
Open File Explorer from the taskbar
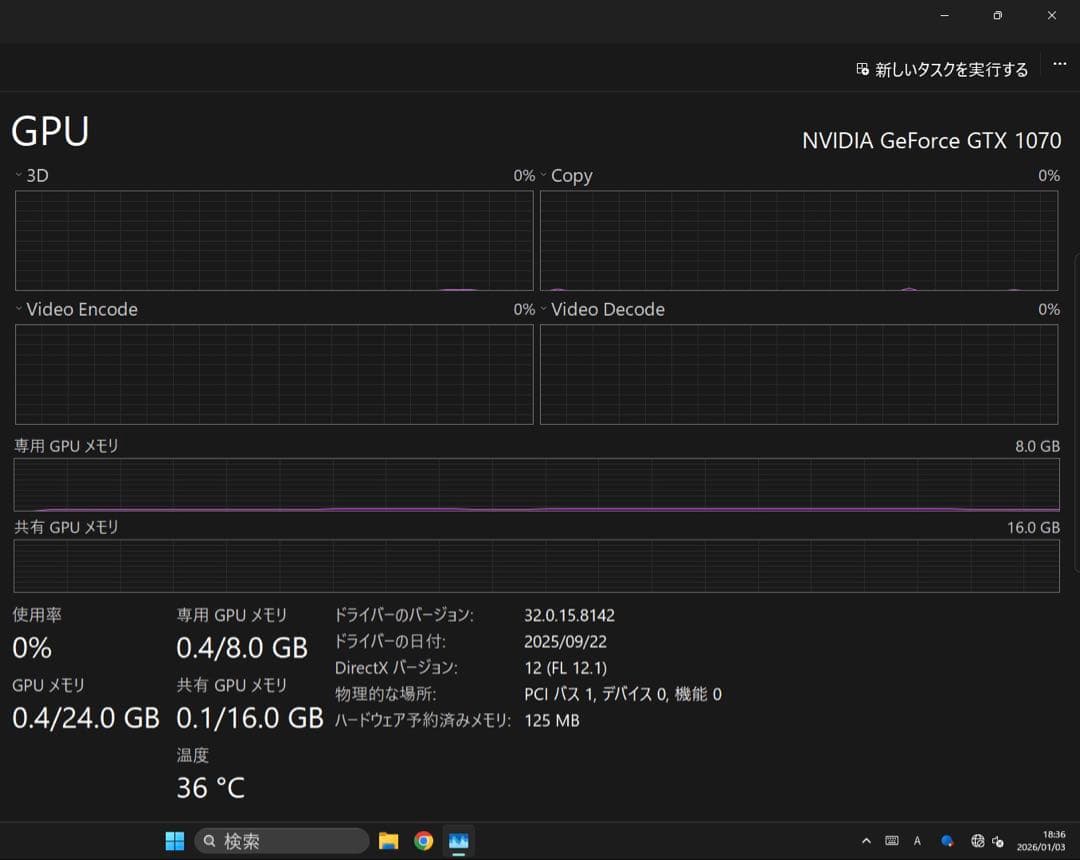coord(389,841)
